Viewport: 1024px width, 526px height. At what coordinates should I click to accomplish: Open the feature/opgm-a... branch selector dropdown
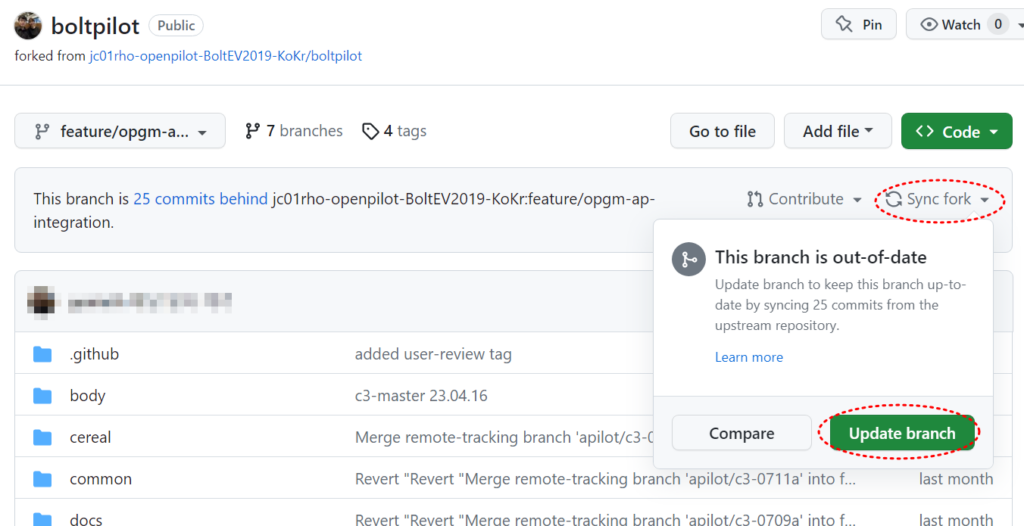click(120, 131)
